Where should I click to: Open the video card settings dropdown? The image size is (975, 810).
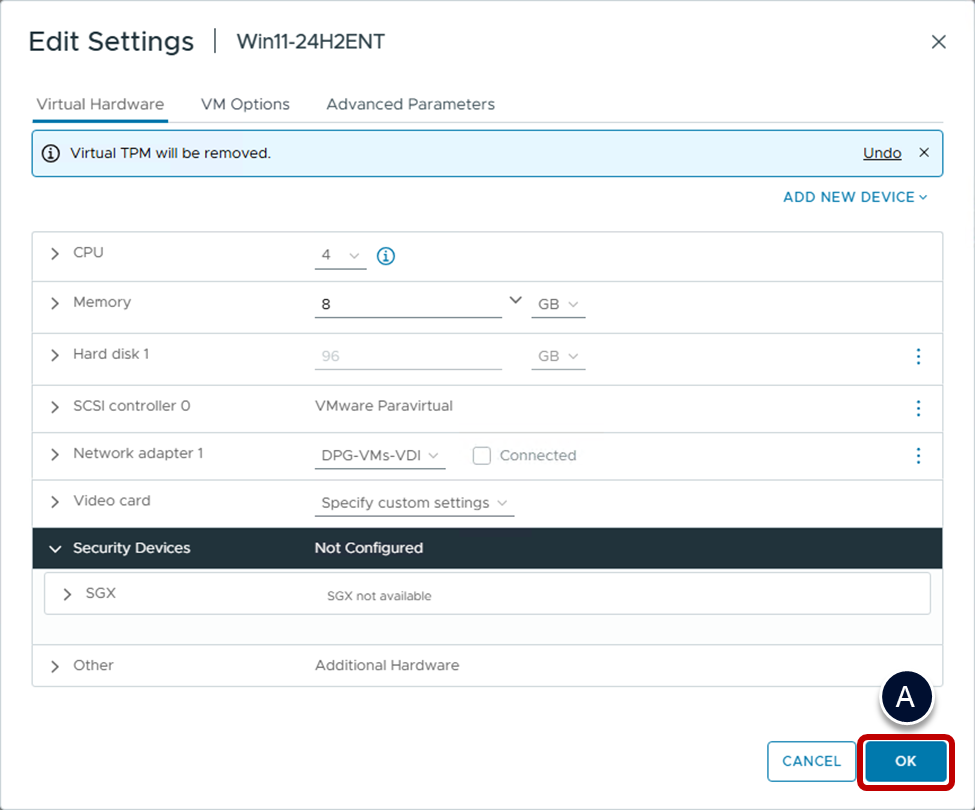414,503
